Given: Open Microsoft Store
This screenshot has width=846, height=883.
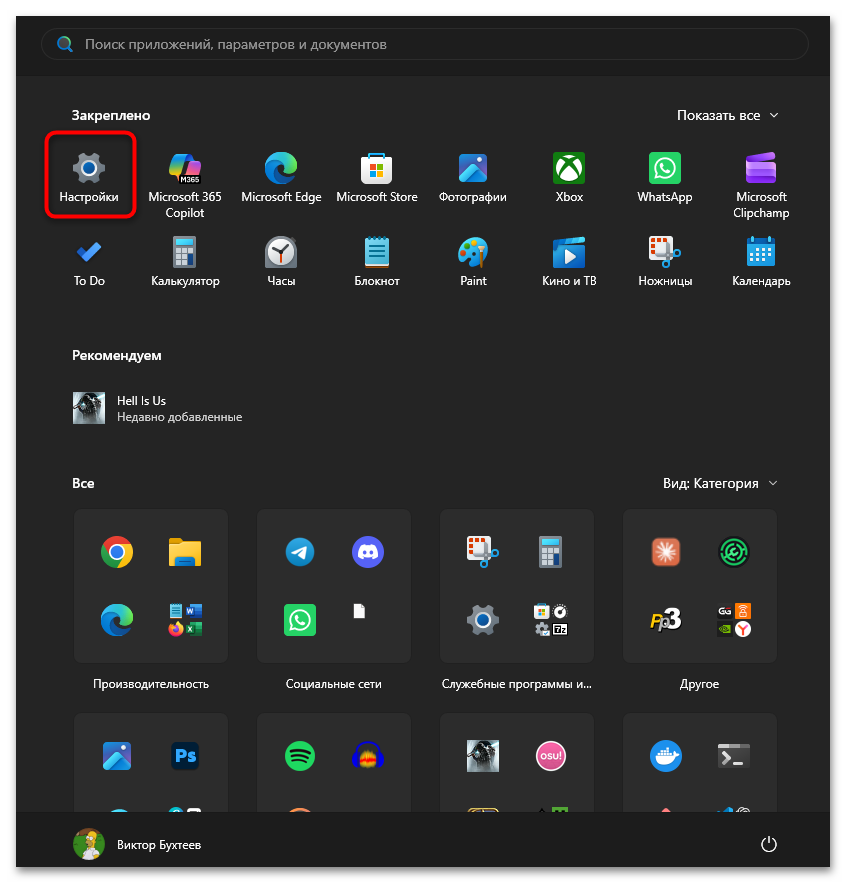Looking at the screenshot, I should [x=377, y=176].
